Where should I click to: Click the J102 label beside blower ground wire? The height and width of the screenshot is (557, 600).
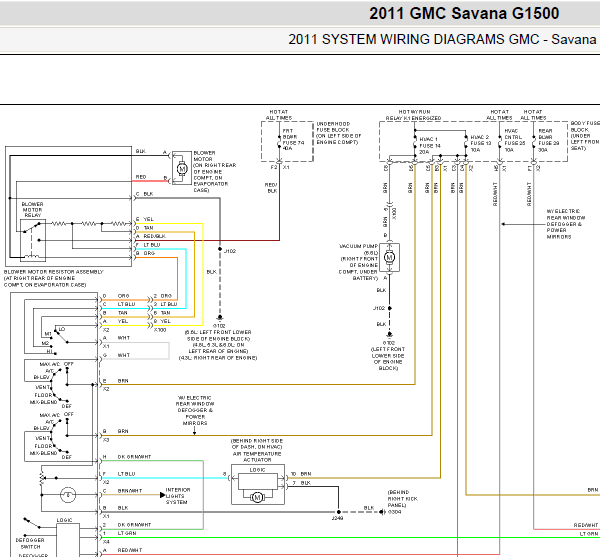point(230,251)
